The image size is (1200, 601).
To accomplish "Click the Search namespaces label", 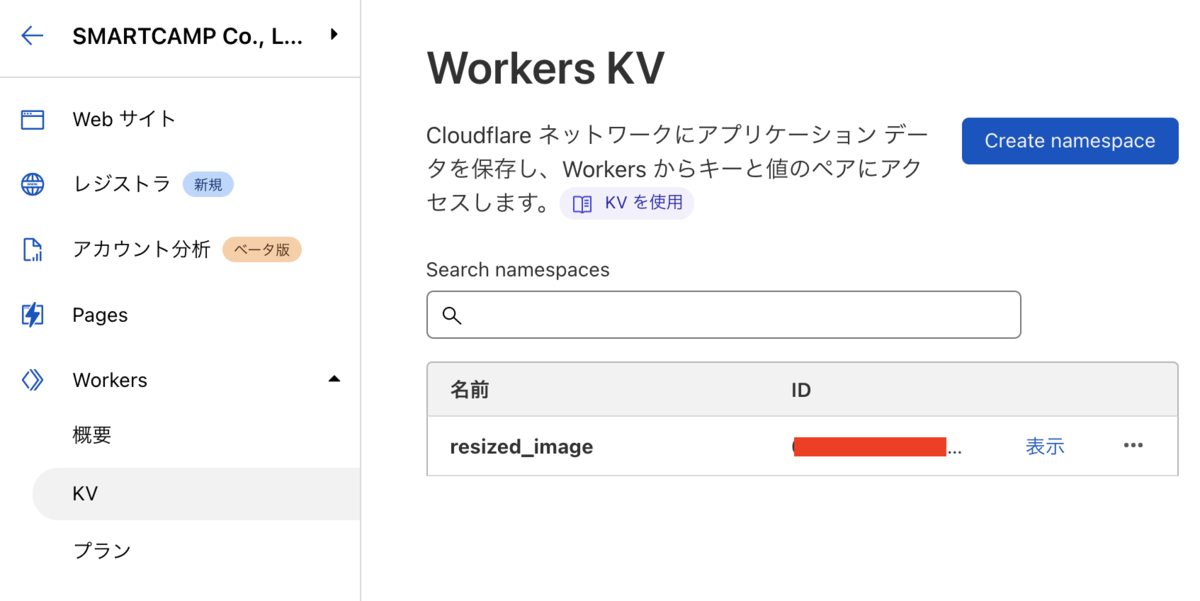I will [518, 270].
